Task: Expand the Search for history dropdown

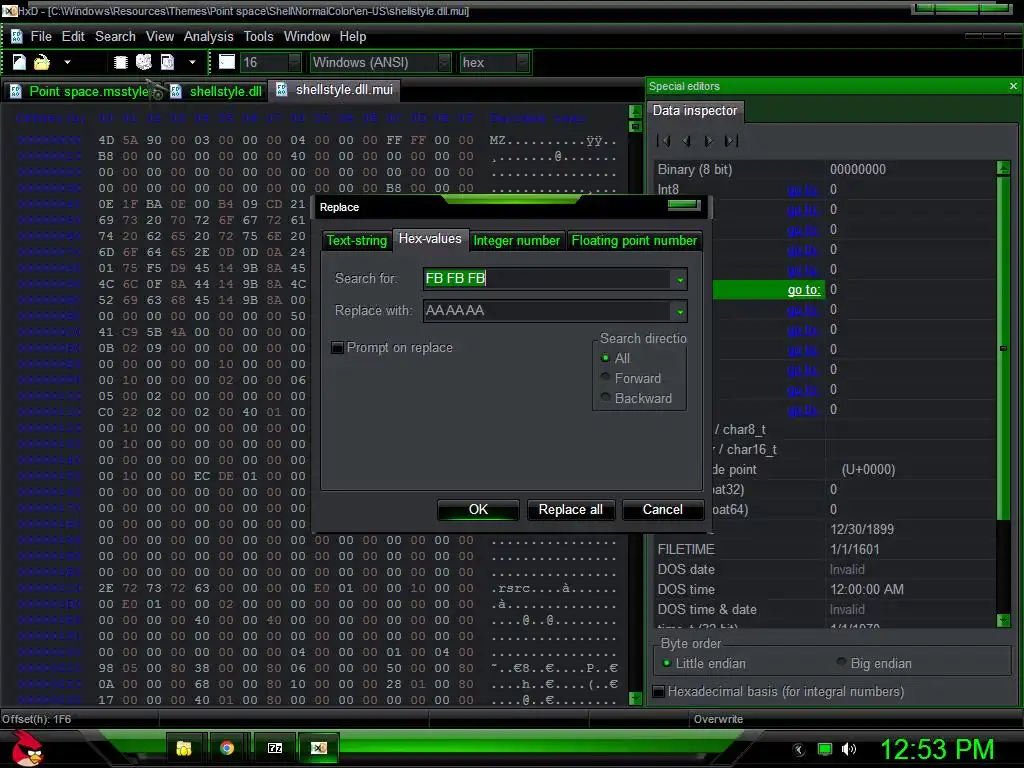Action: coord(680,280)
